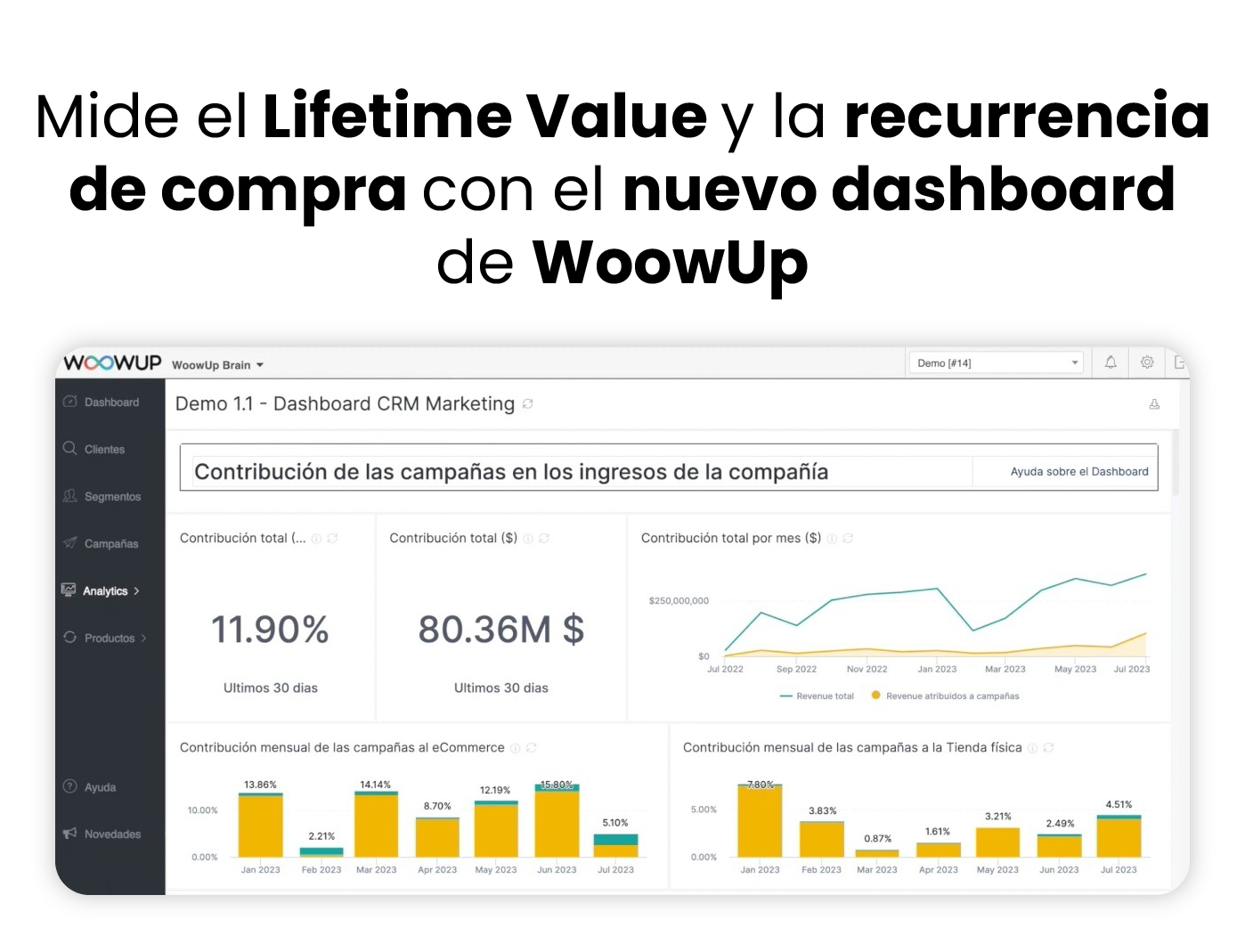Image resolution: width=1245 pixels, height=952 pixels.
Task: Open Novedades in sidebar
Action: 112,834
